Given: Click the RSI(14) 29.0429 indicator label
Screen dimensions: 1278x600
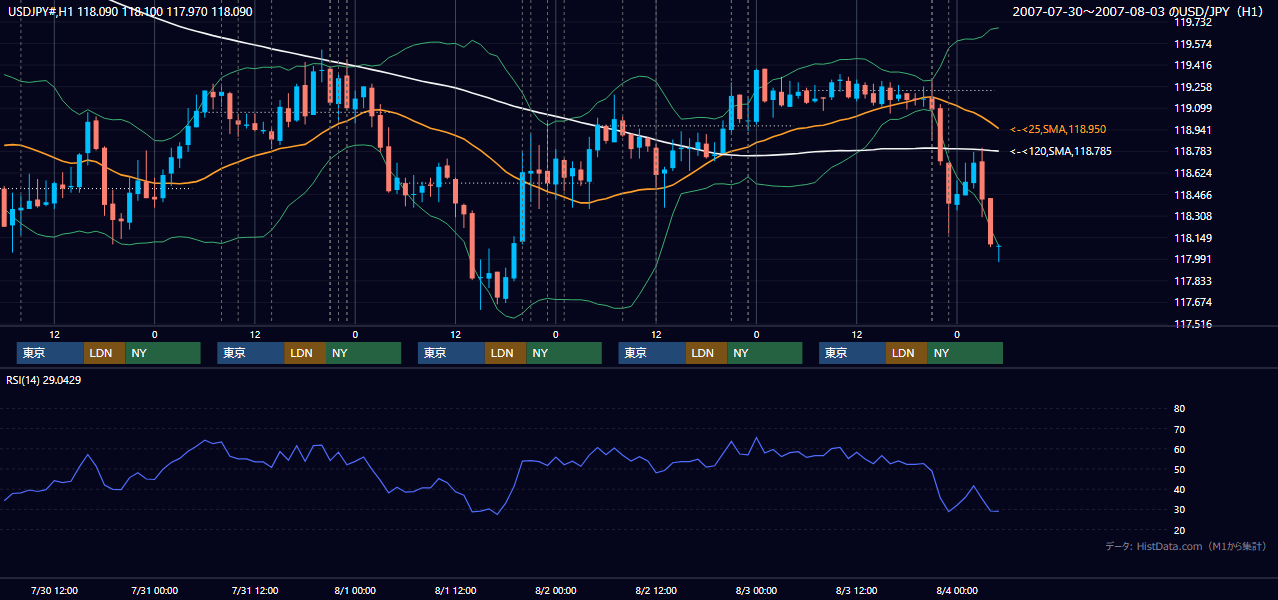Looking at the screenshot, I should (x=43, y=380).
